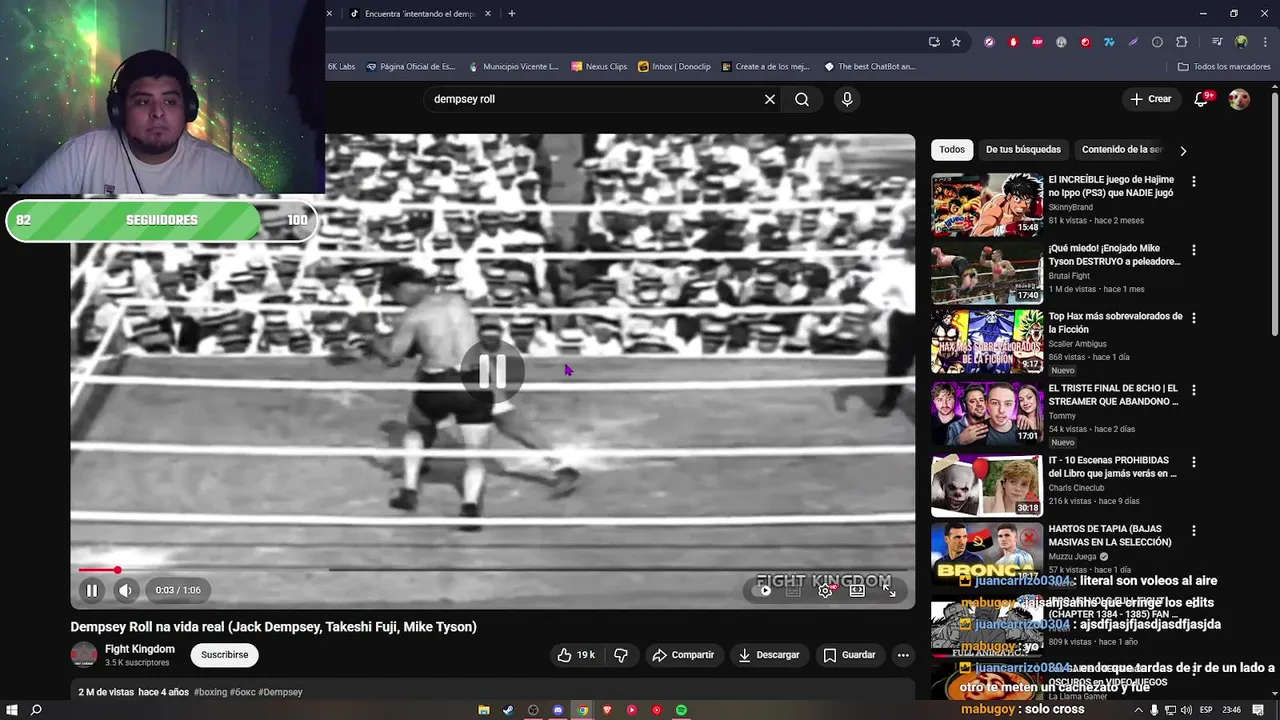Image resolution: width=1280 pixels, height=720 pixels.
Task: Click the page scrollbar on the right edge
Action: (x=1274, y=215)
